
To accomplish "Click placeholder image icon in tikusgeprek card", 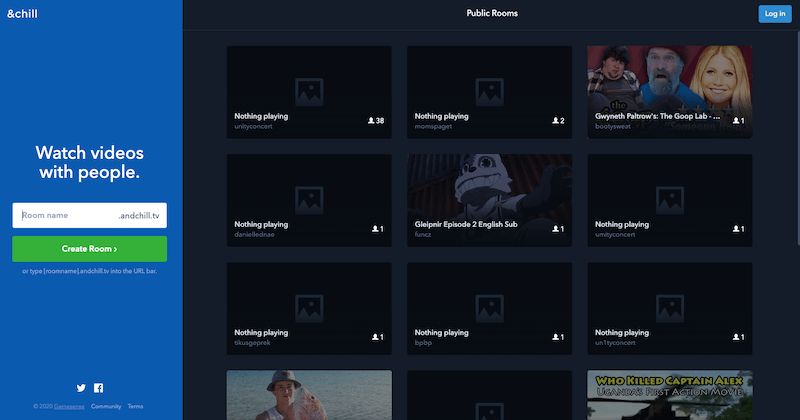I will coord(309,308).
